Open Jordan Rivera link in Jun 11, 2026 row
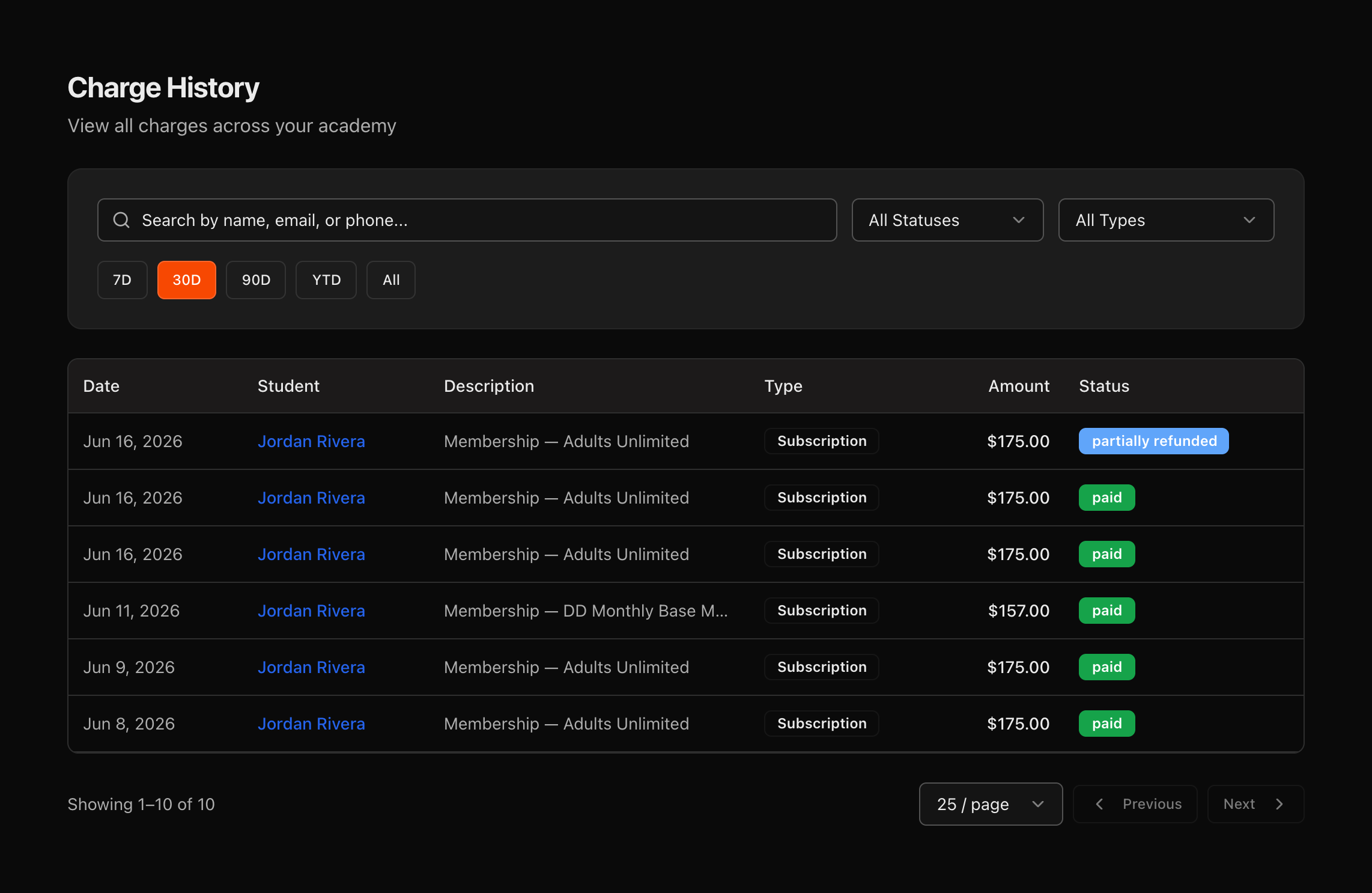 [311, 611]
